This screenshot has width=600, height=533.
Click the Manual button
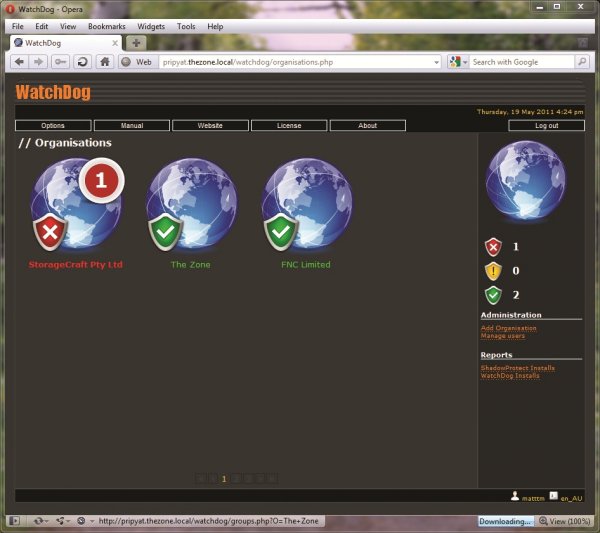click(132, 126)
